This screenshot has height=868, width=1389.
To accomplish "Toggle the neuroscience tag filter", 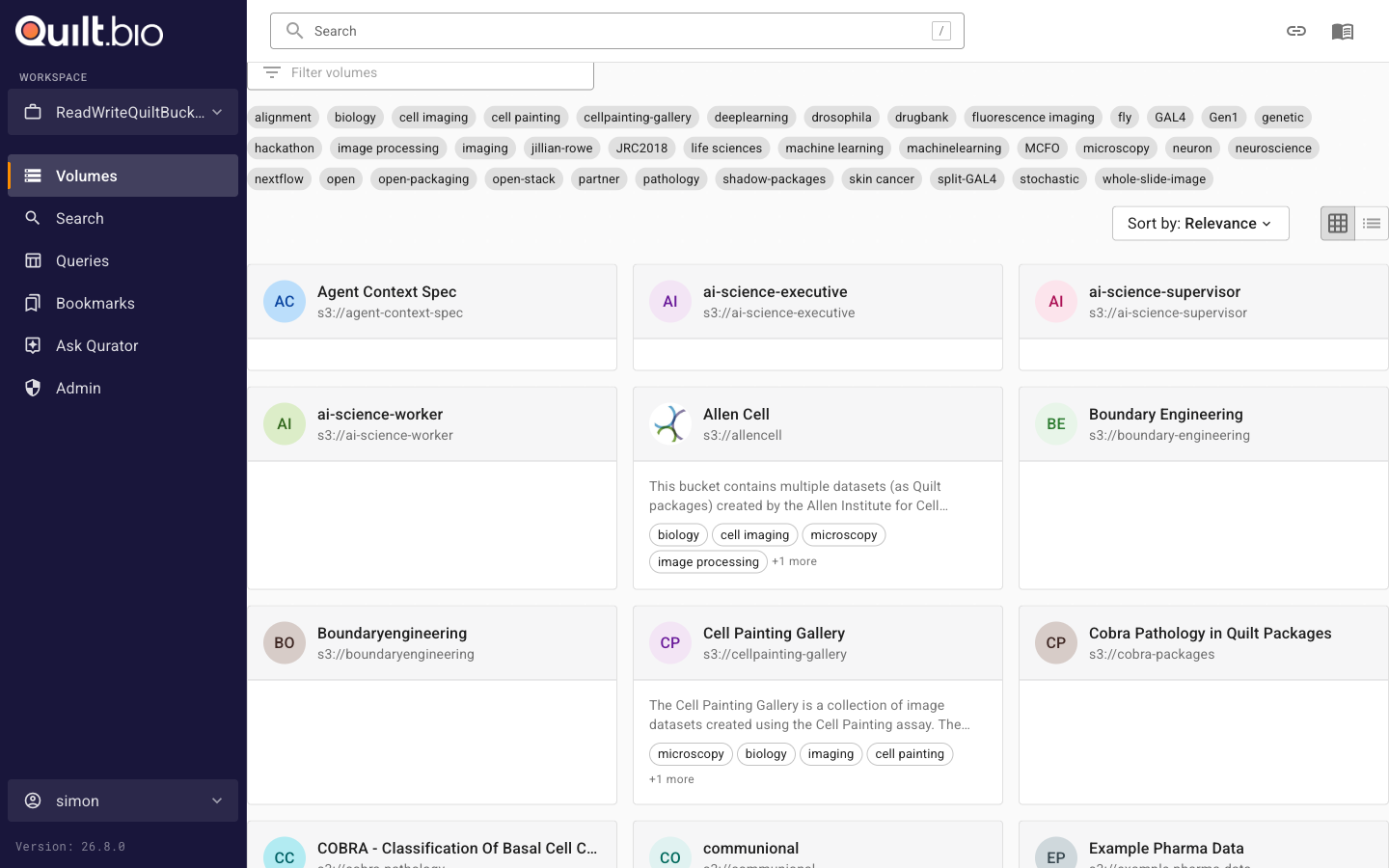I will pos(1273,148).
